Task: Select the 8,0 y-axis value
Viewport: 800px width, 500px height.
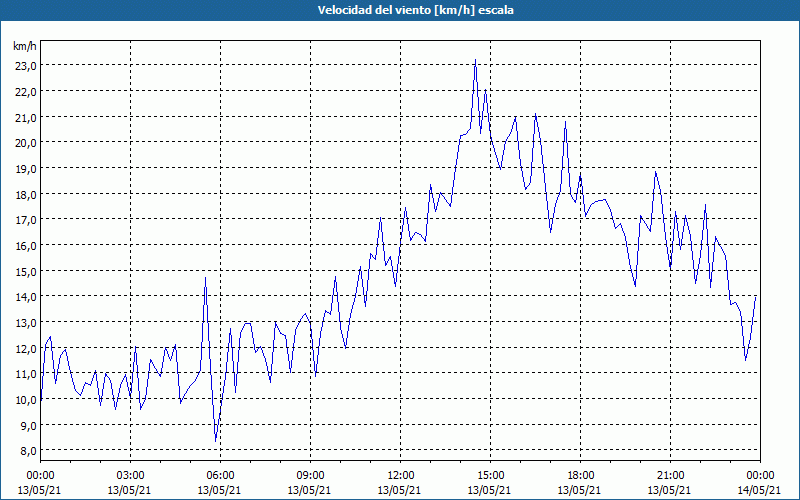Action: (x=28, y=451)
